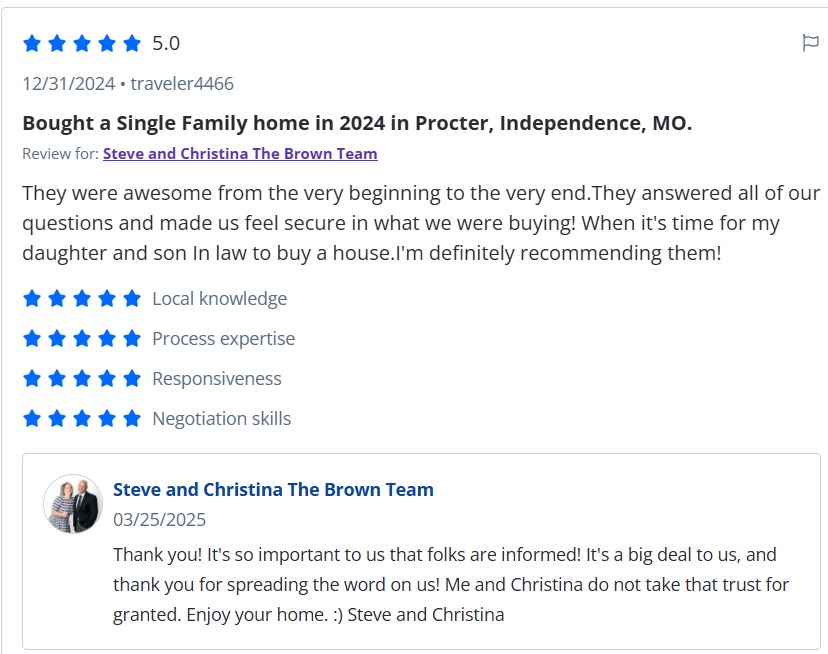The height and width of the screenshot is (654, 828).
Task: Click the reply date 03/25/2025
Action: click(160, 520)
